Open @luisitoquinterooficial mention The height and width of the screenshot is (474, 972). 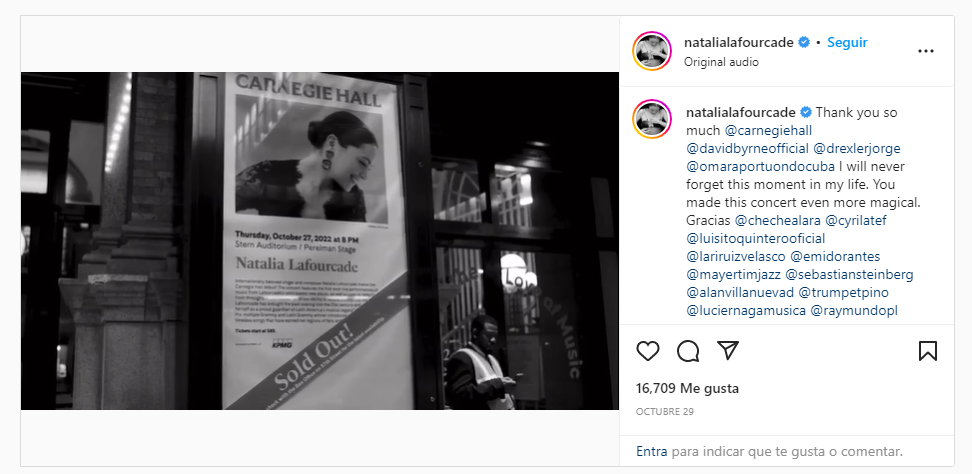tap(756, 239)
